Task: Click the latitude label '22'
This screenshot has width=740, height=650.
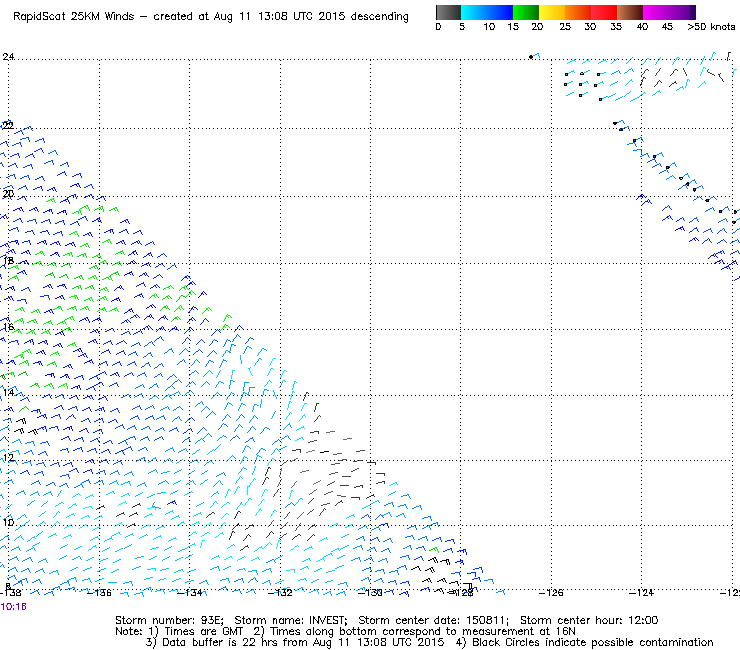Action: point(8,126)
